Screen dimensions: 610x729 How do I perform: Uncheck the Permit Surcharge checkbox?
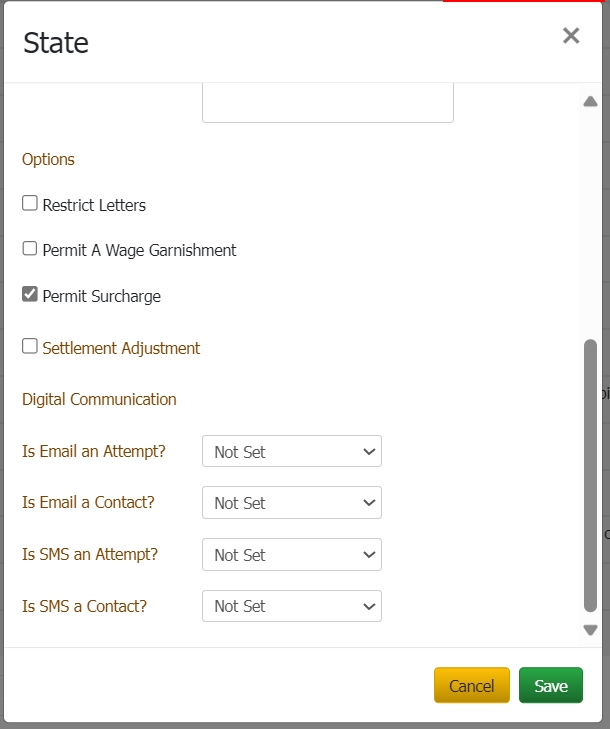tap(30, 294)
